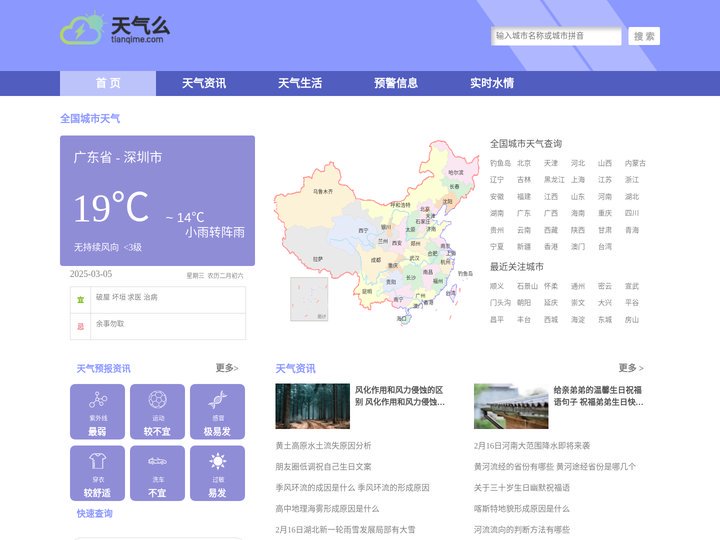Screen dimensions: 720x540
Task: Select 钓鱼岛 in the province list
Action: [500, 163]
